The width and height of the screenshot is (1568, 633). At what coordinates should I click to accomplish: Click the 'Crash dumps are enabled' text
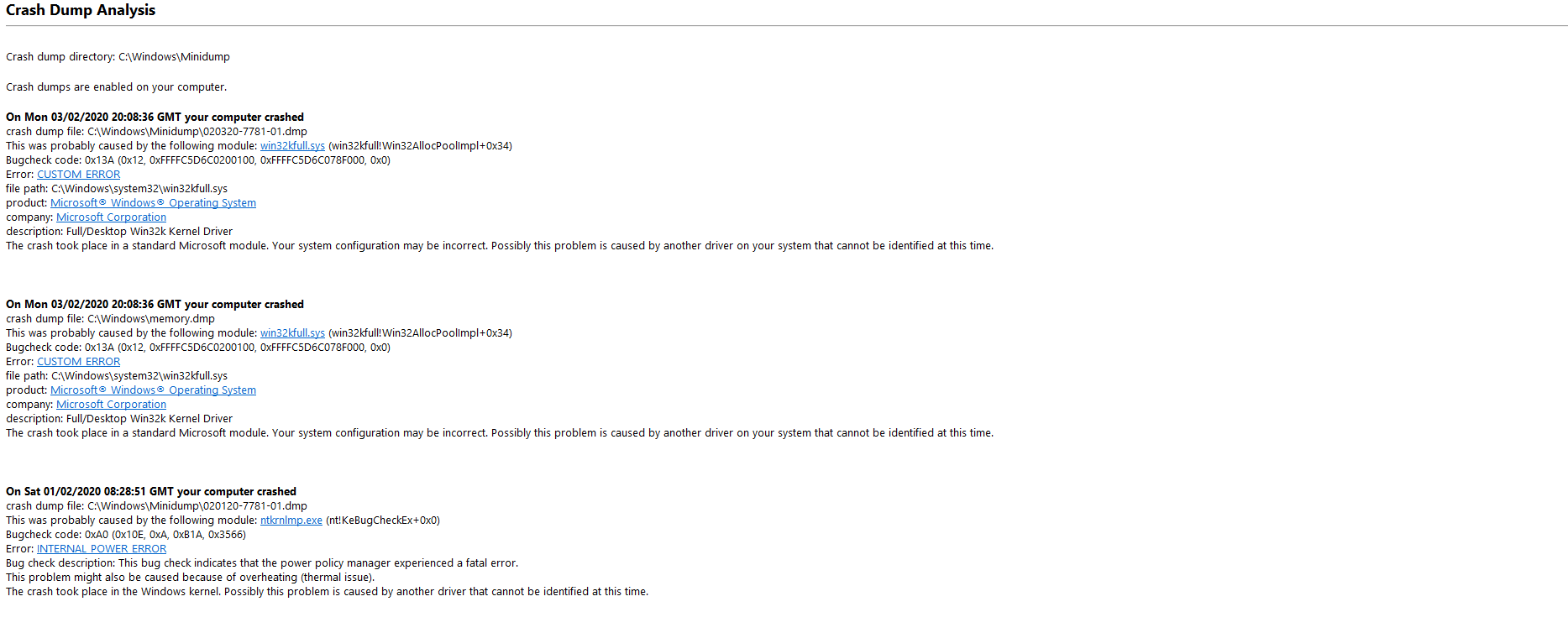(x=116, y=87)
